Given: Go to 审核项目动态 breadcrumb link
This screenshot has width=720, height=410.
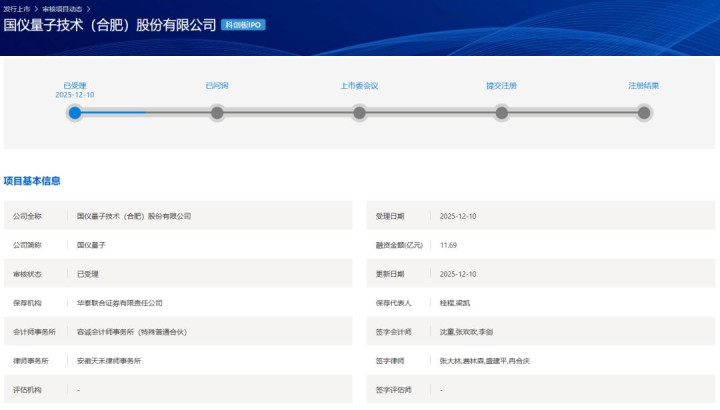Looking at the screenshot, I should [x=62, y=7].
